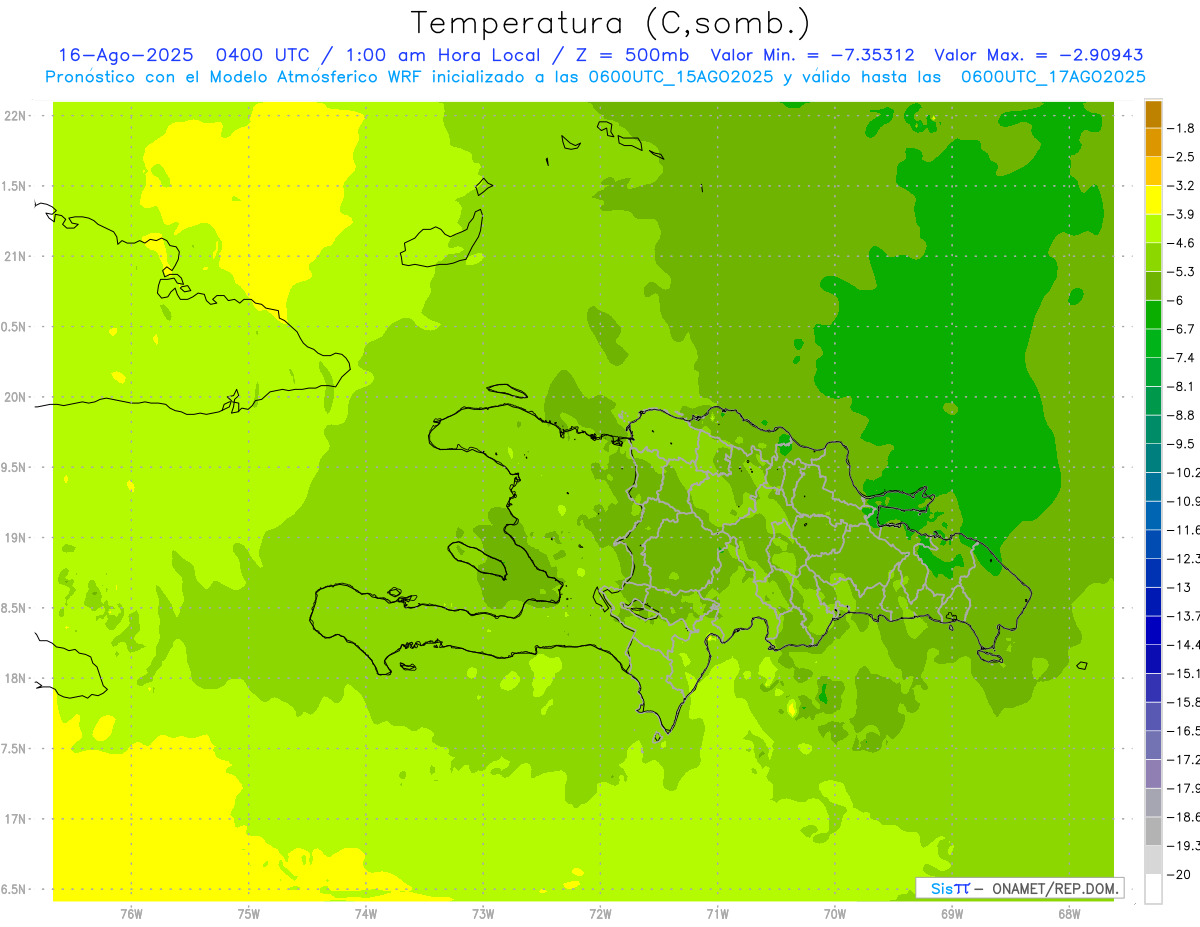
Task: Pick the bright yellow swatch between -3.2 and -3.9
Action: point(1153,200)
